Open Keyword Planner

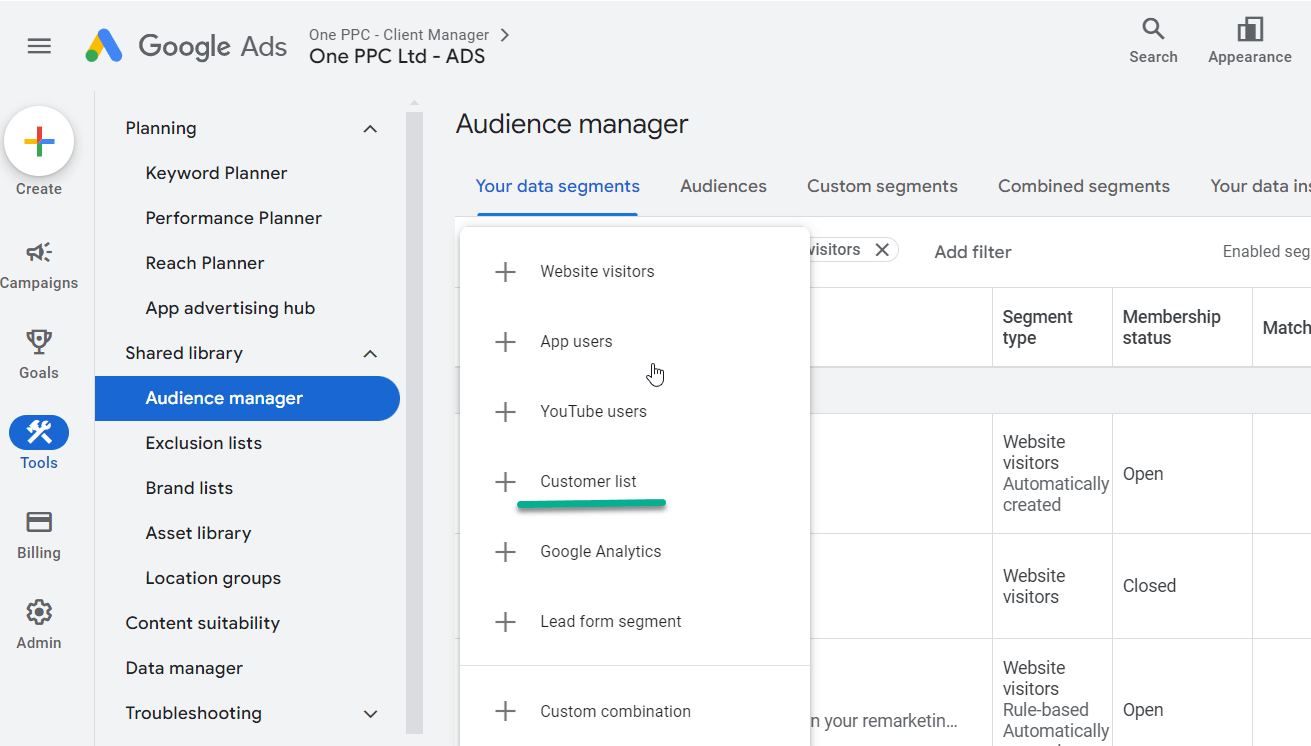point(216,173)
